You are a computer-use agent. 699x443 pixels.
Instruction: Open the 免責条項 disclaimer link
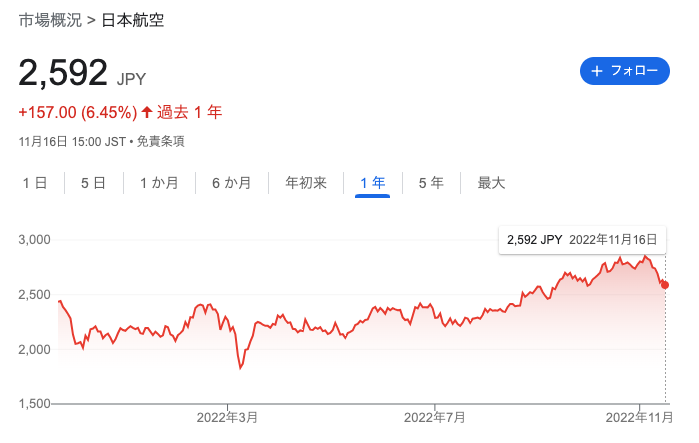tap(160, 142)
